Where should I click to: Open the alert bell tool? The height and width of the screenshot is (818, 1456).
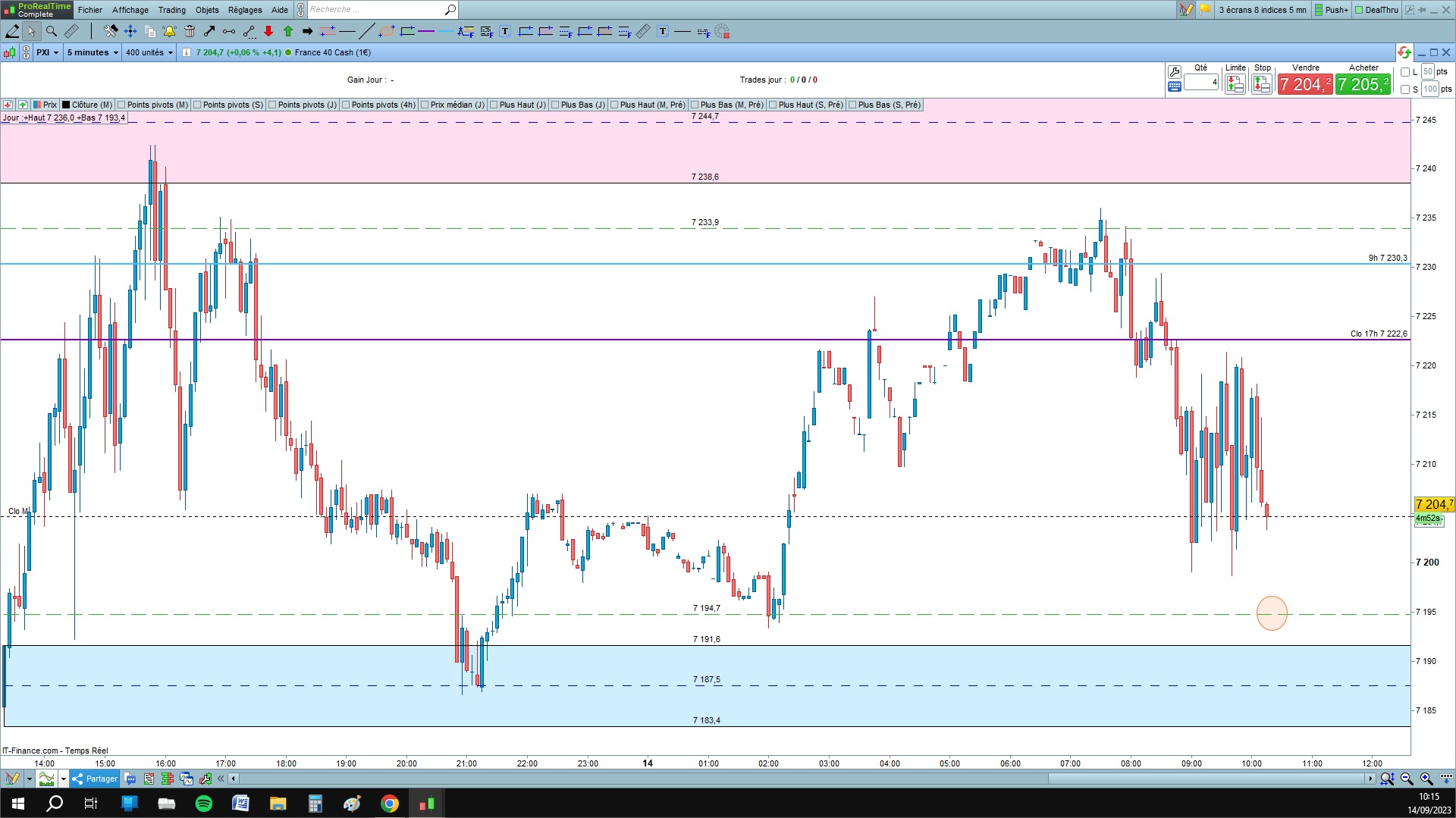click(x=169, y=31)
